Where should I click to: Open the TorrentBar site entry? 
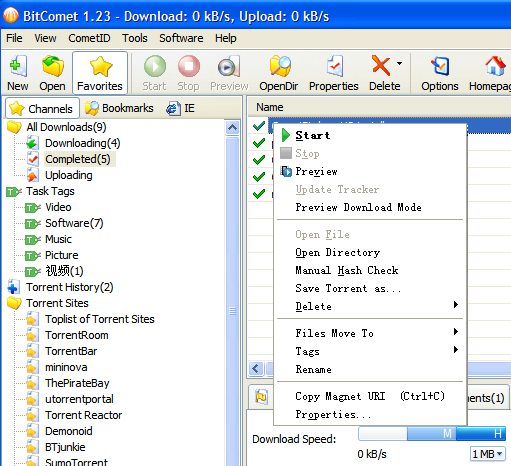71,351
